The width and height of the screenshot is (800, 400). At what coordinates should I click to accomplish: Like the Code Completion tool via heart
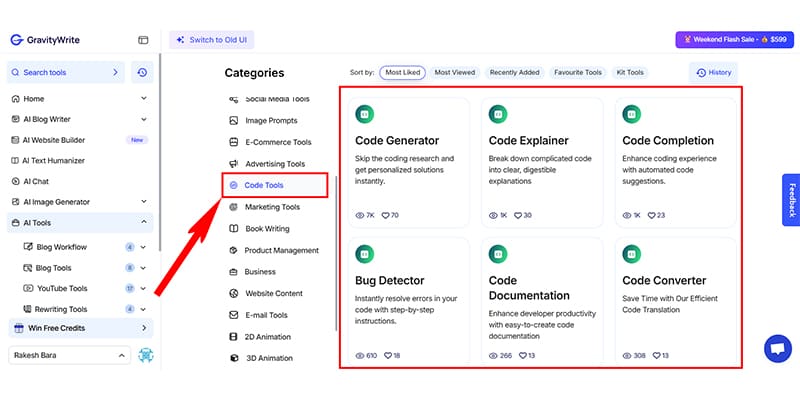[x=652, y=215]
